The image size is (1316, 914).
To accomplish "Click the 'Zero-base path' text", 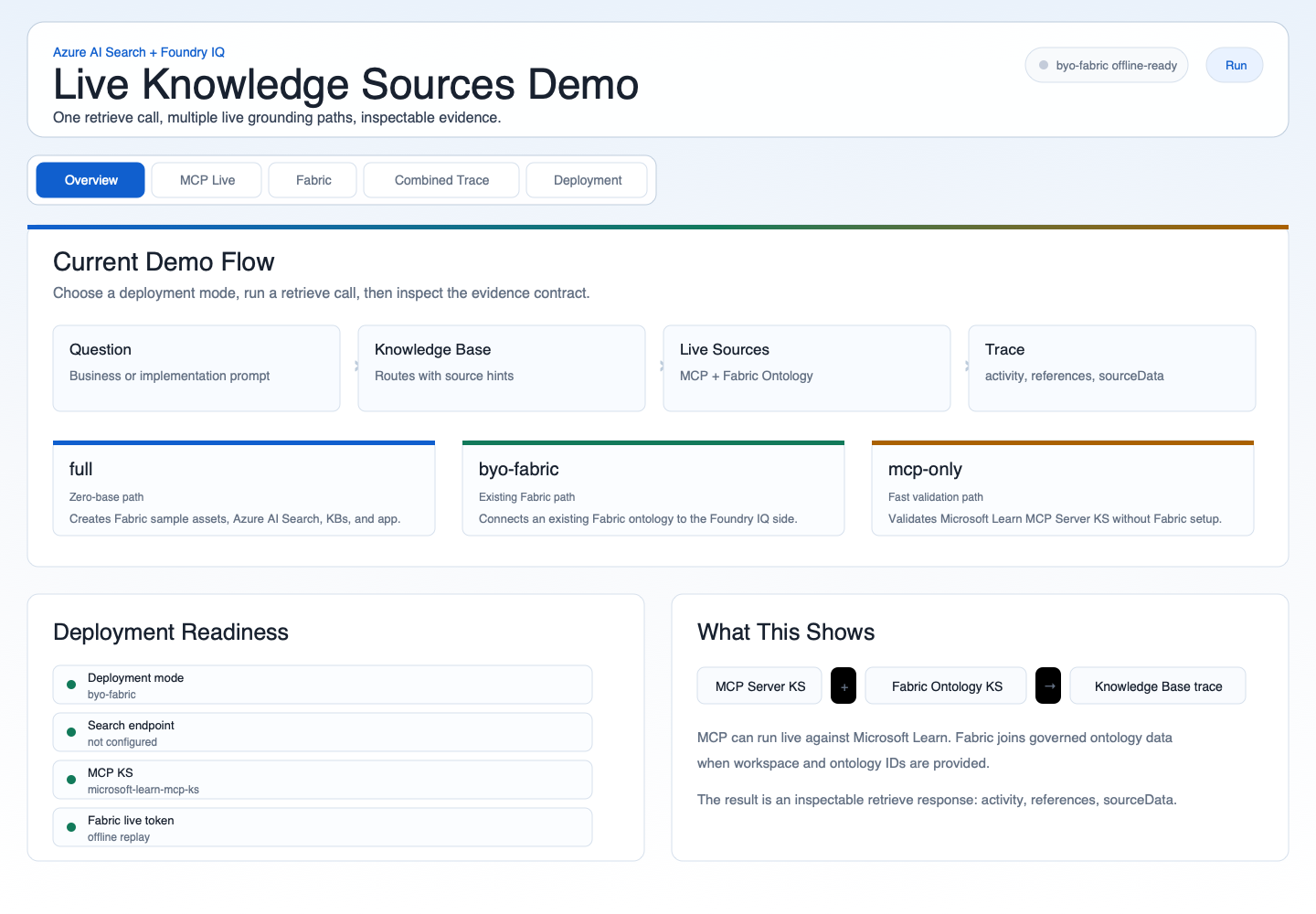I will coord(106,497).
